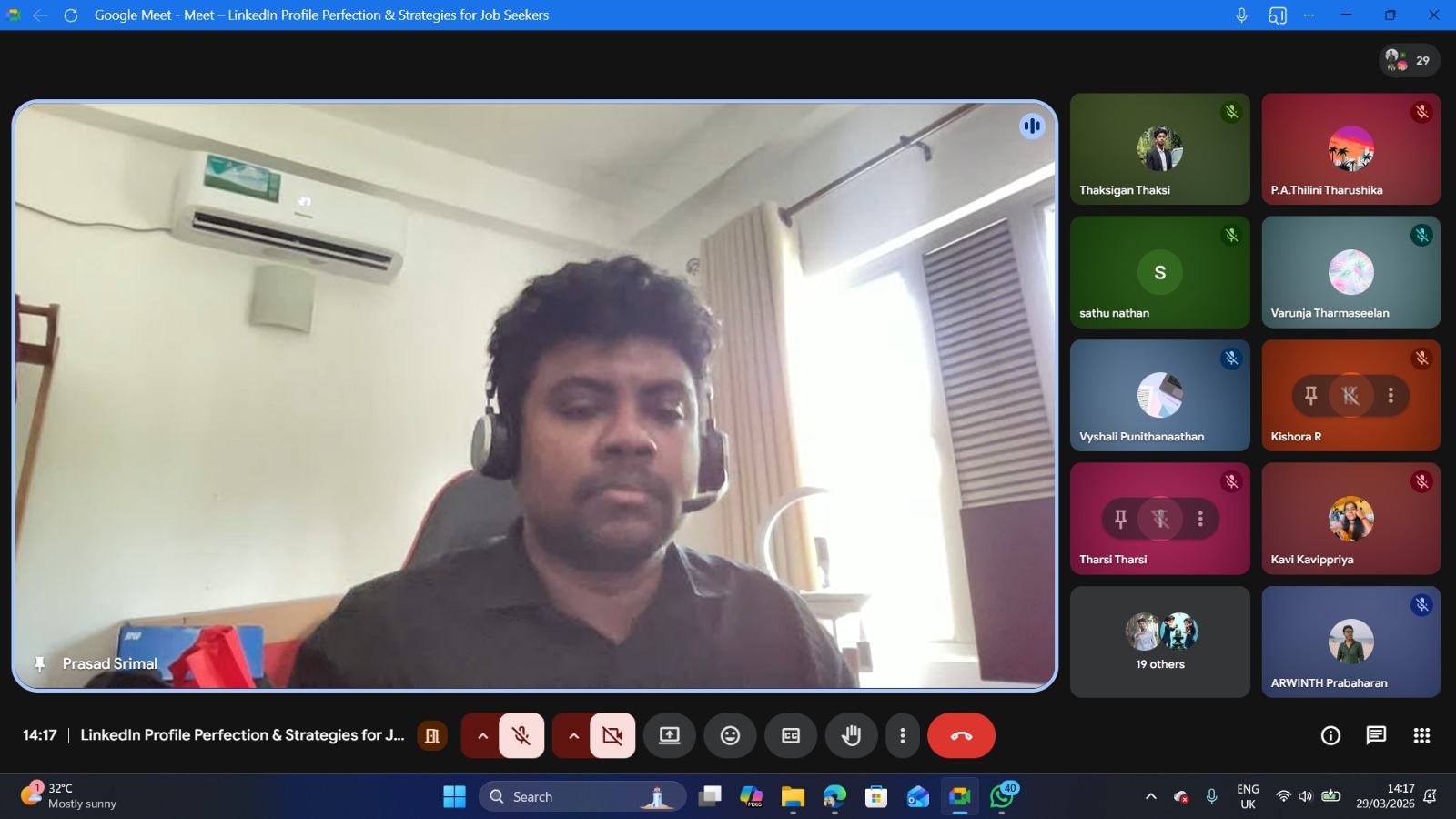Expand audio settings arrow beside microphone
Viewport: 1456px width, 819px height.
click(482, 735)
